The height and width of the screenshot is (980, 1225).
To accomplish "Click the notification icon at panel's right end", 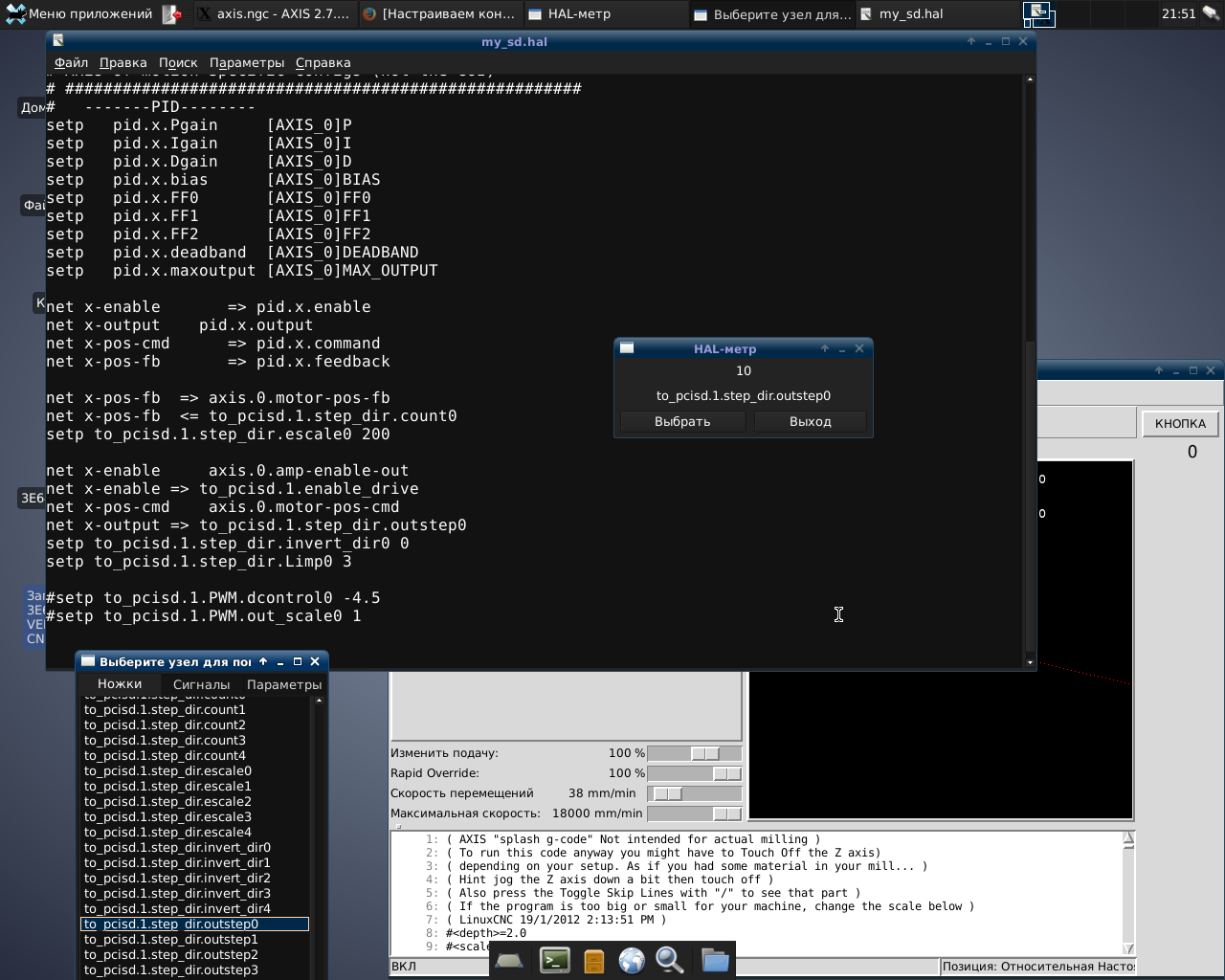I will coord(1213,13).
